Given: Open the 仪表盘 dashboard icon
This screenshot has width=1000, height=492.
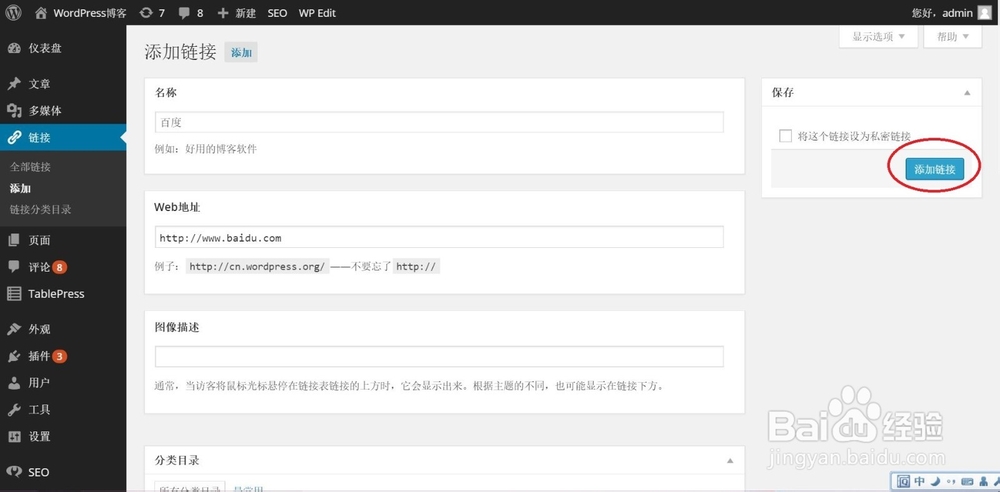Looking at the screenshot, I should 14,48.
